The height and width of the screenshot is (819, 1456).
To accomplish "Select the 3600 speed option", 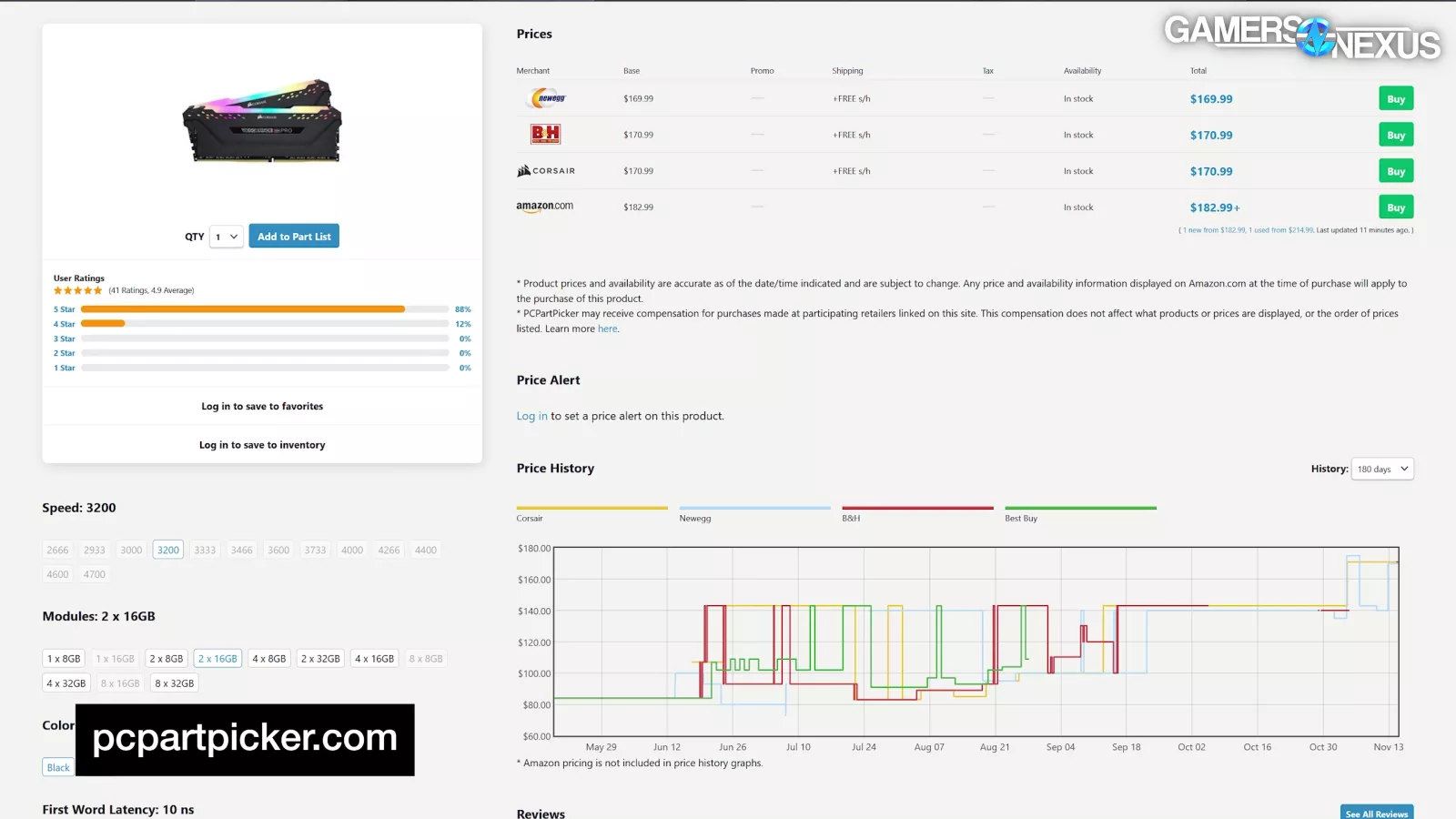I will 278,551.
